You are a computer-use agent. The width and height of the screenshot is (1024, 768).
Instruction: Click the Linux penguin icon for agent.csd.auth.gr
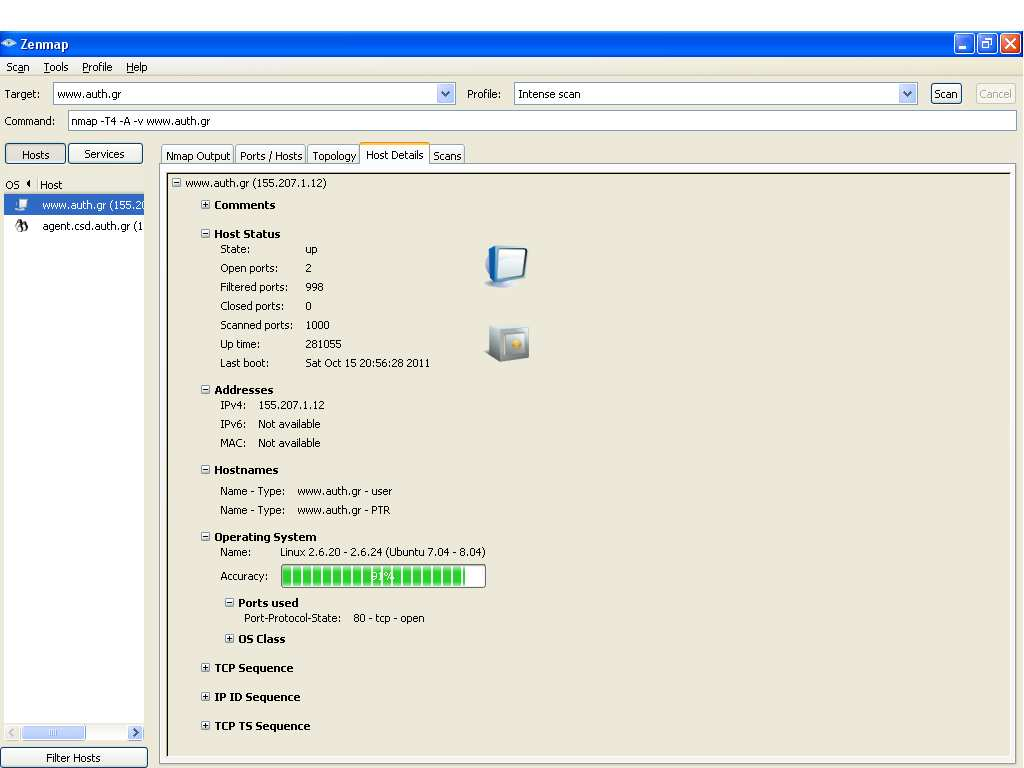[x=22, y=226]
